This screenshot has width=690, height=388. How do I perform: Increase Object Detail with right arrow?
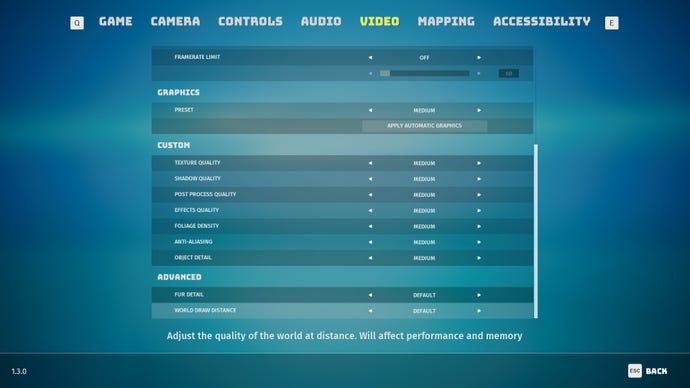pyautogui.click(x=479, y=258)
